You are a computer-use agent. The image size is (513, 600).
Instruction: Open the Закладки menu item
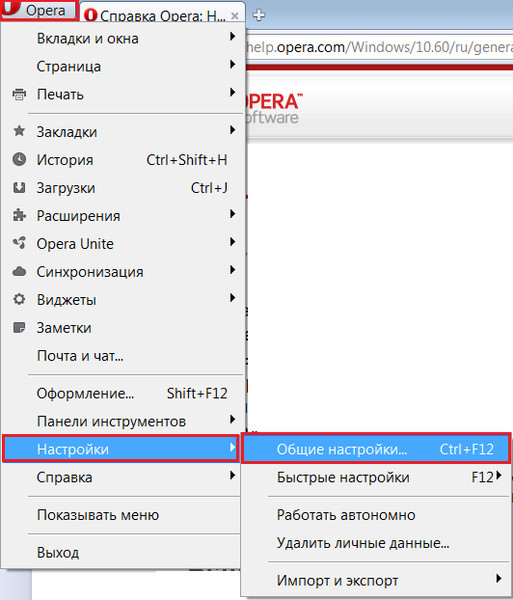[122, 132]
